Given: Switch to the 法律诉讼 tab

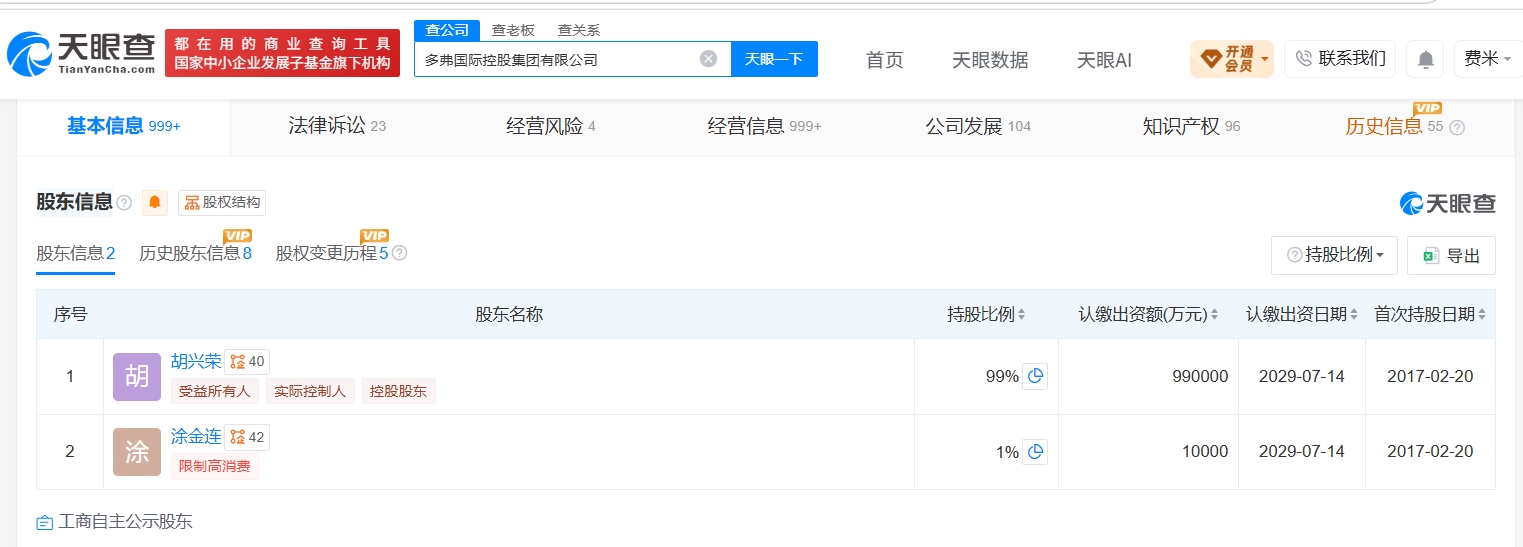Looking at the screenshot, I should [337, 126].
